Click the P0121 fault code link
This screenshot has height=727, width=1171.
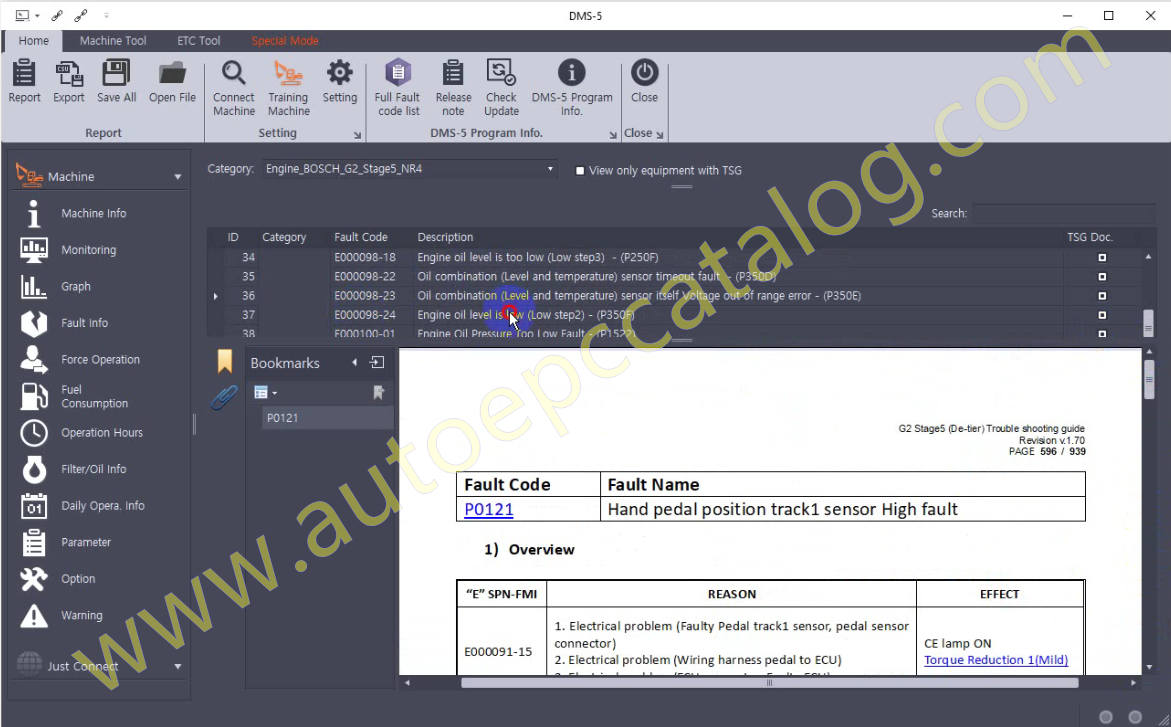click(x=488, y=510)
